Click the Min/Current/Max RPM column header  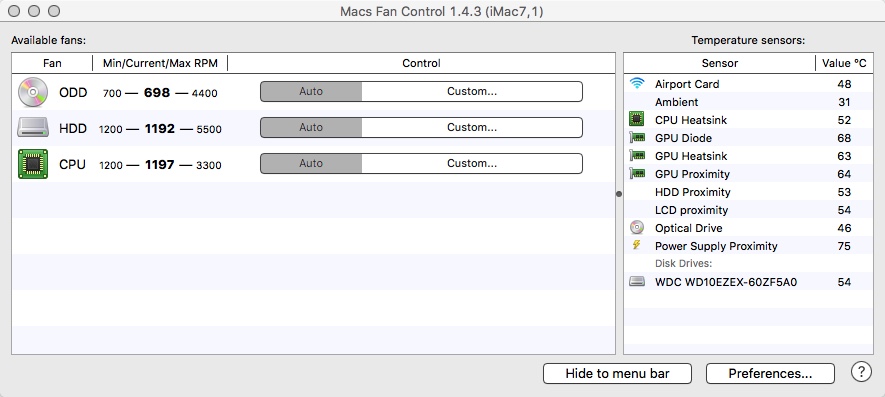click(160, 63)
